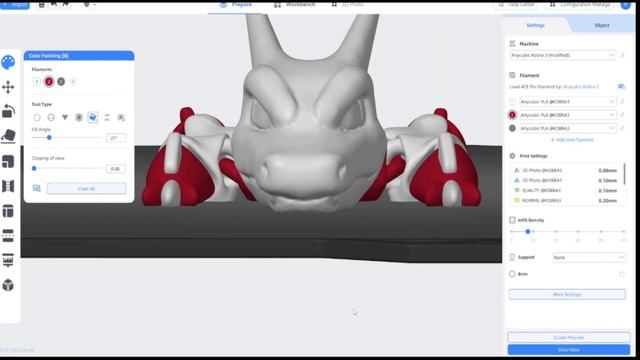Open the dropdown arrow beside top toolbar pin icon
The width and height of the screenshot is (640, 360).
[x=95, y=5]
